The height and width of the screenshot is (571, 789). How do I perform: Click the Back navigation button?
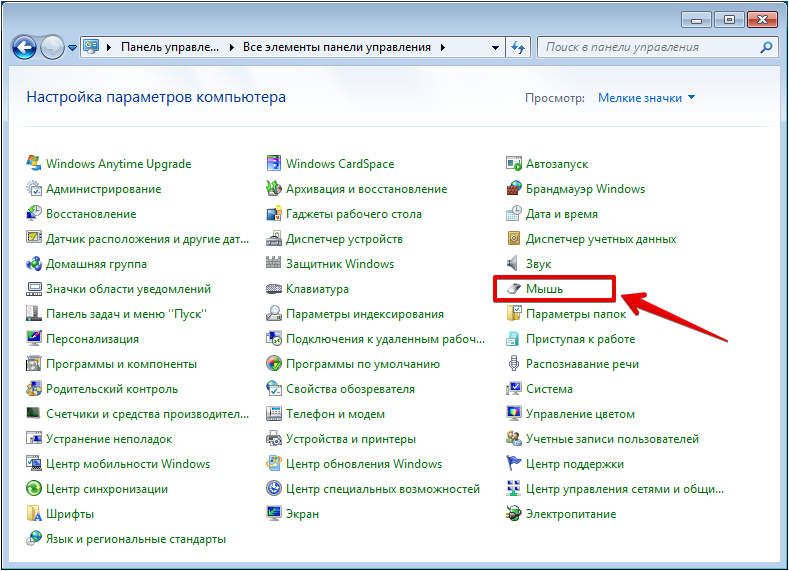pyautogui.click(x=24, y=48)
